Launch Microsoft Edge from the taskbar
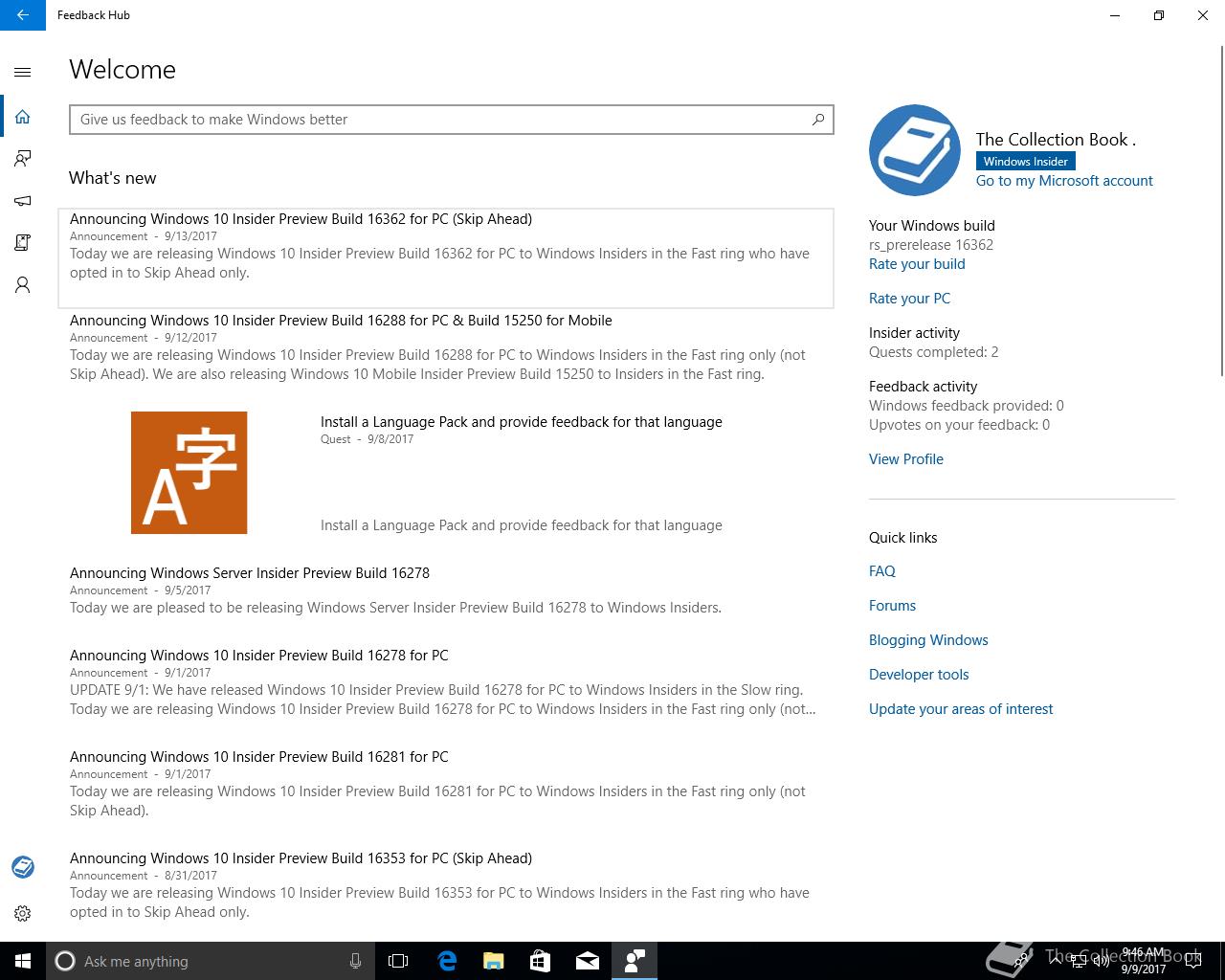 pos(446,961)
